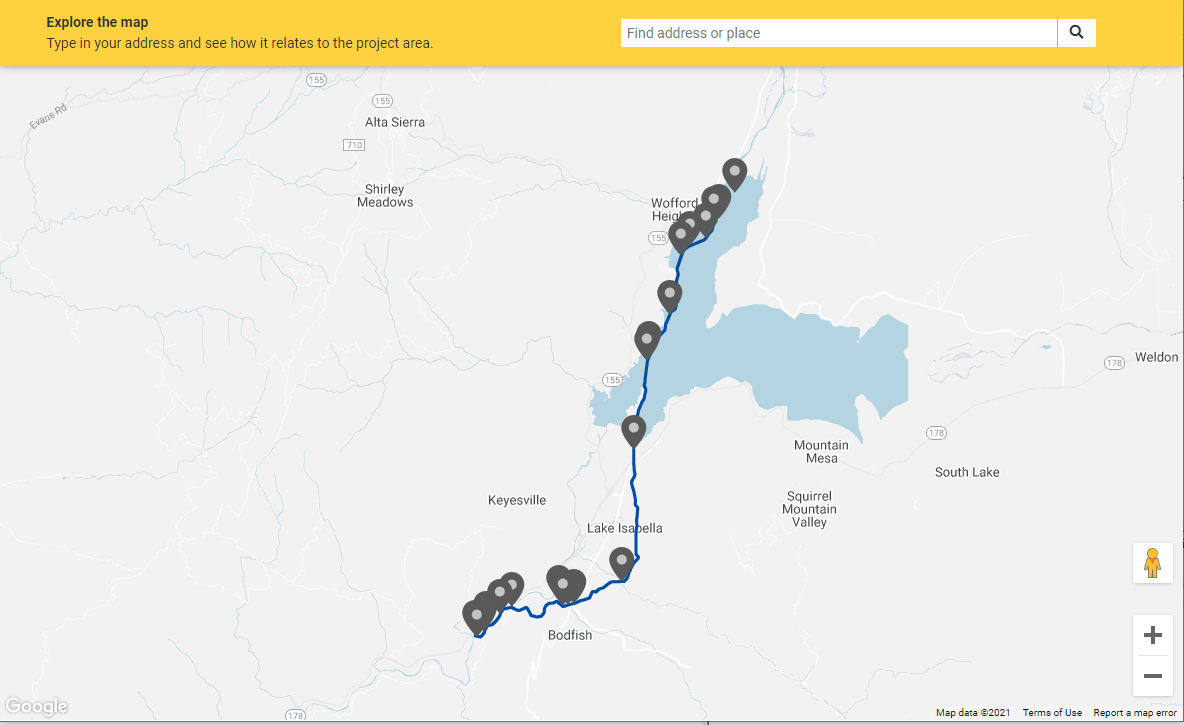Type in the Find address or place field

(x=838, y=33)
